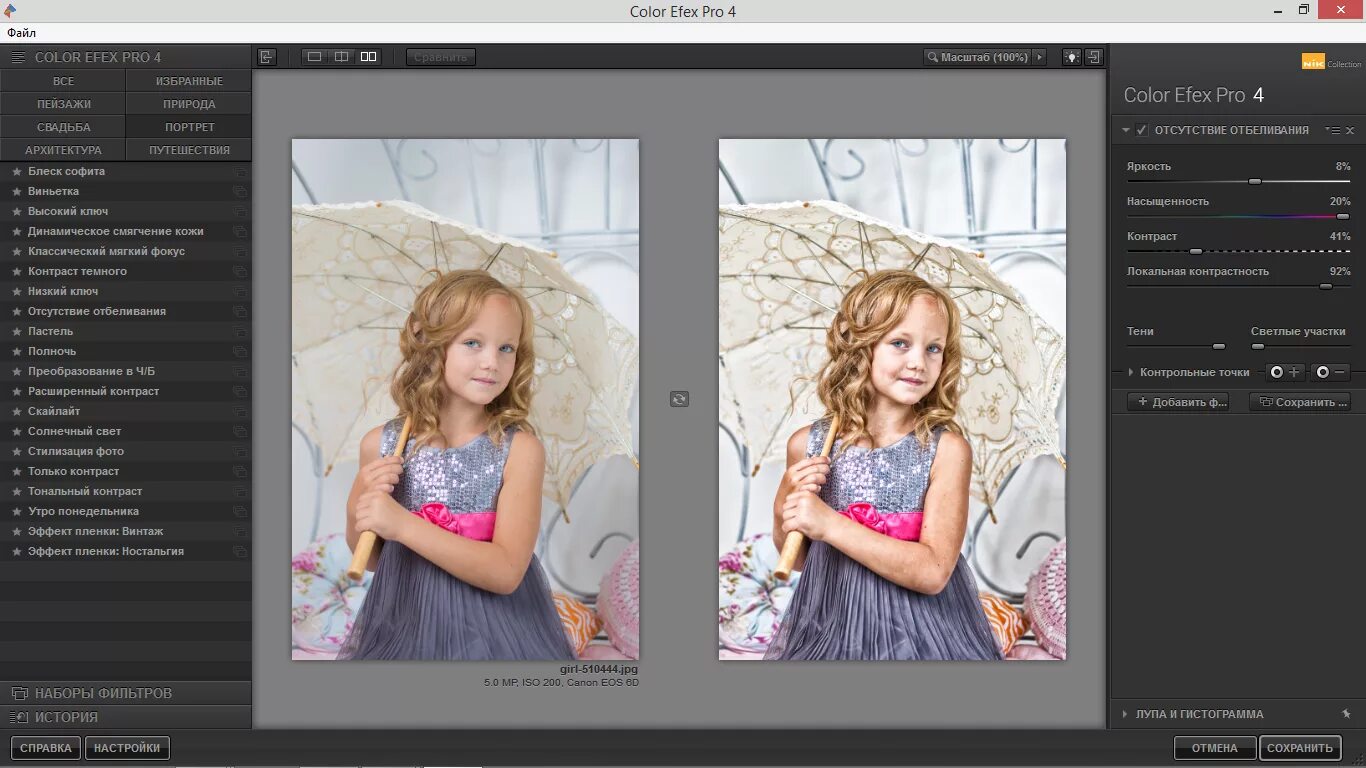1366x768 pixels.
Task: Click the Добавить ф... button
Action: click(1177, 402)
